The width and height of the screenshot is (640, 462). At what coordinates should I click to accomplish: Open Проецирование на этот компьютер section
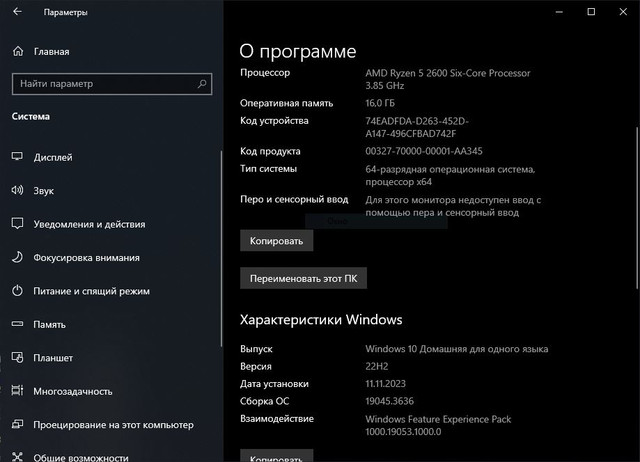(x=111, y=425)
